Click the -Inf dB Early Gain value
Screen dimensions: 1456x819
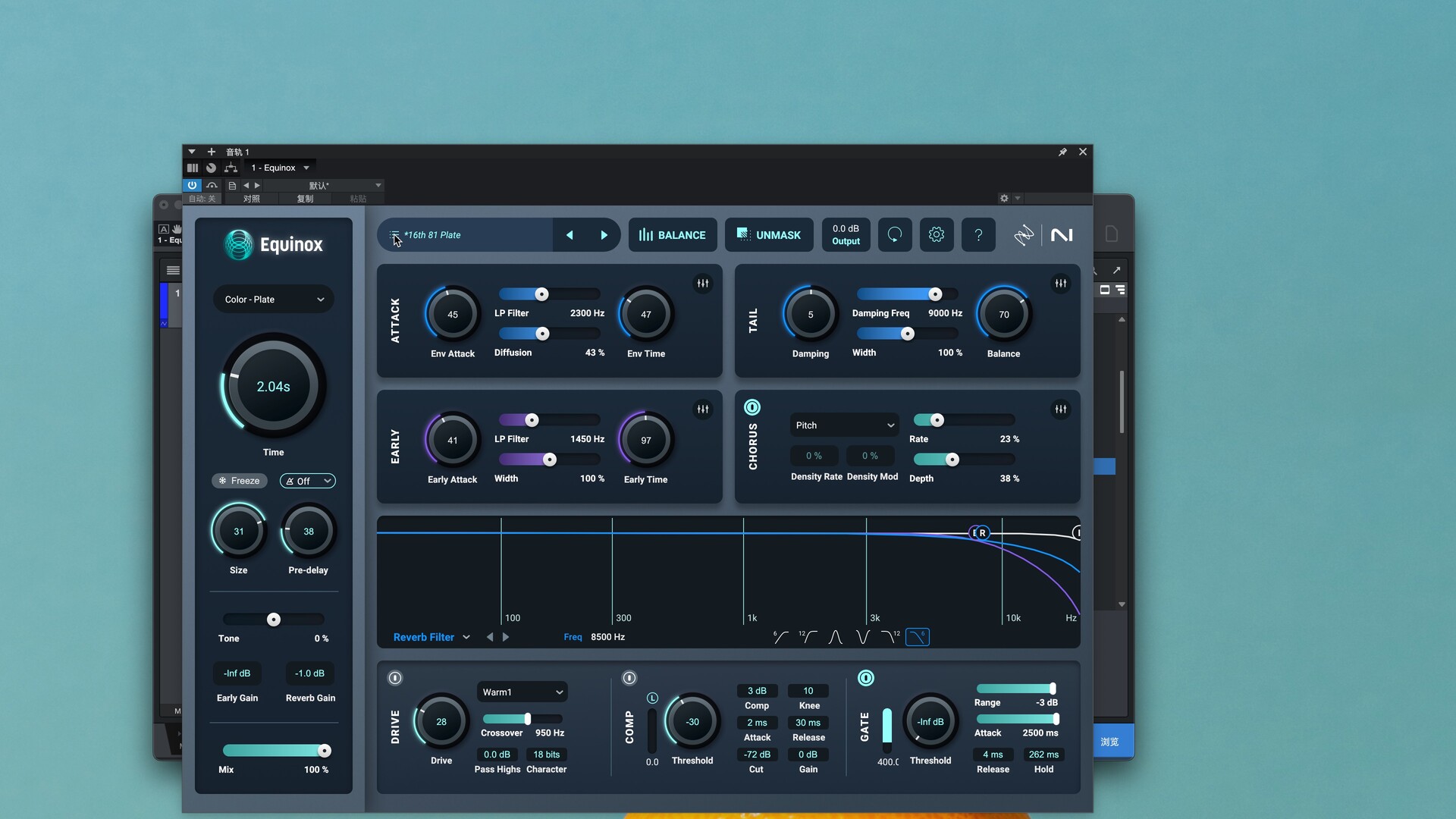coord(237,673)
